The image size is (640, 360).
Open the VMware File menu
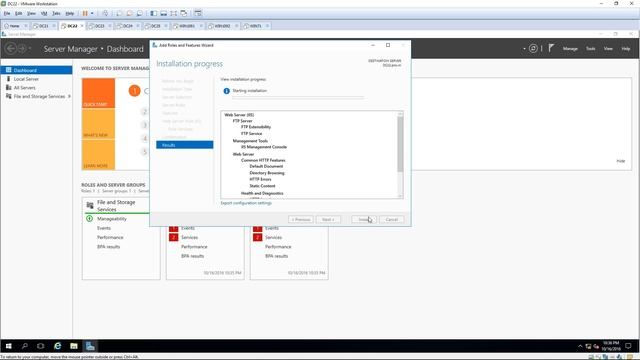[7, 13]
